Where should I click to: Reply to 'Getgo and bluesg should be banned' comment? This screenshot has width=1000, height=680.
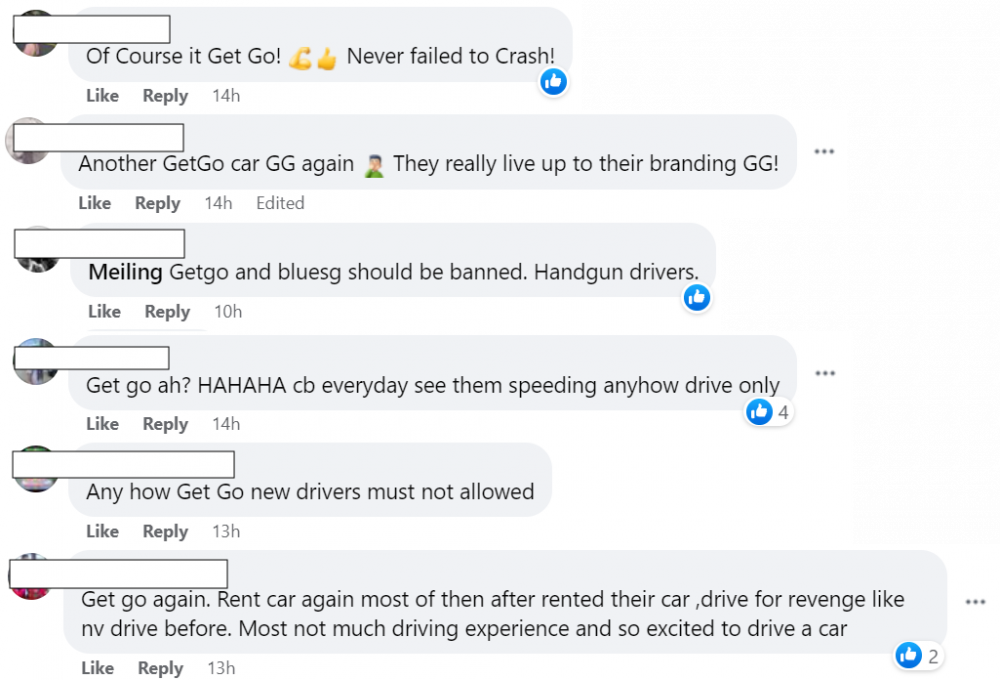pyautogui.click(x=167, y=311)
